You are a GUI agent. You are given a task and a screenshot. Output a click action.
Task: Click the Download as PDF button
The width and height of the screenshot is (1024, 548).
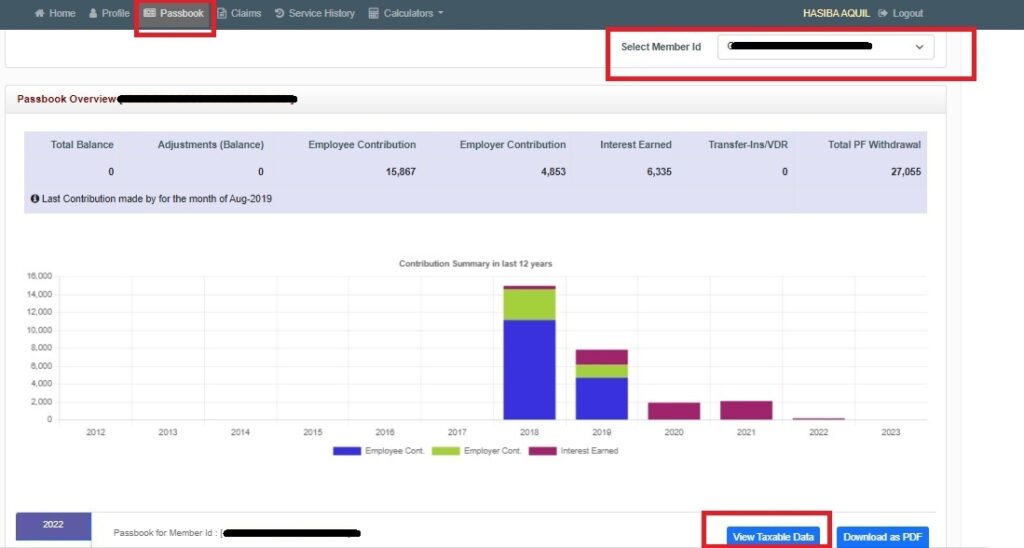tap(882, 537)
